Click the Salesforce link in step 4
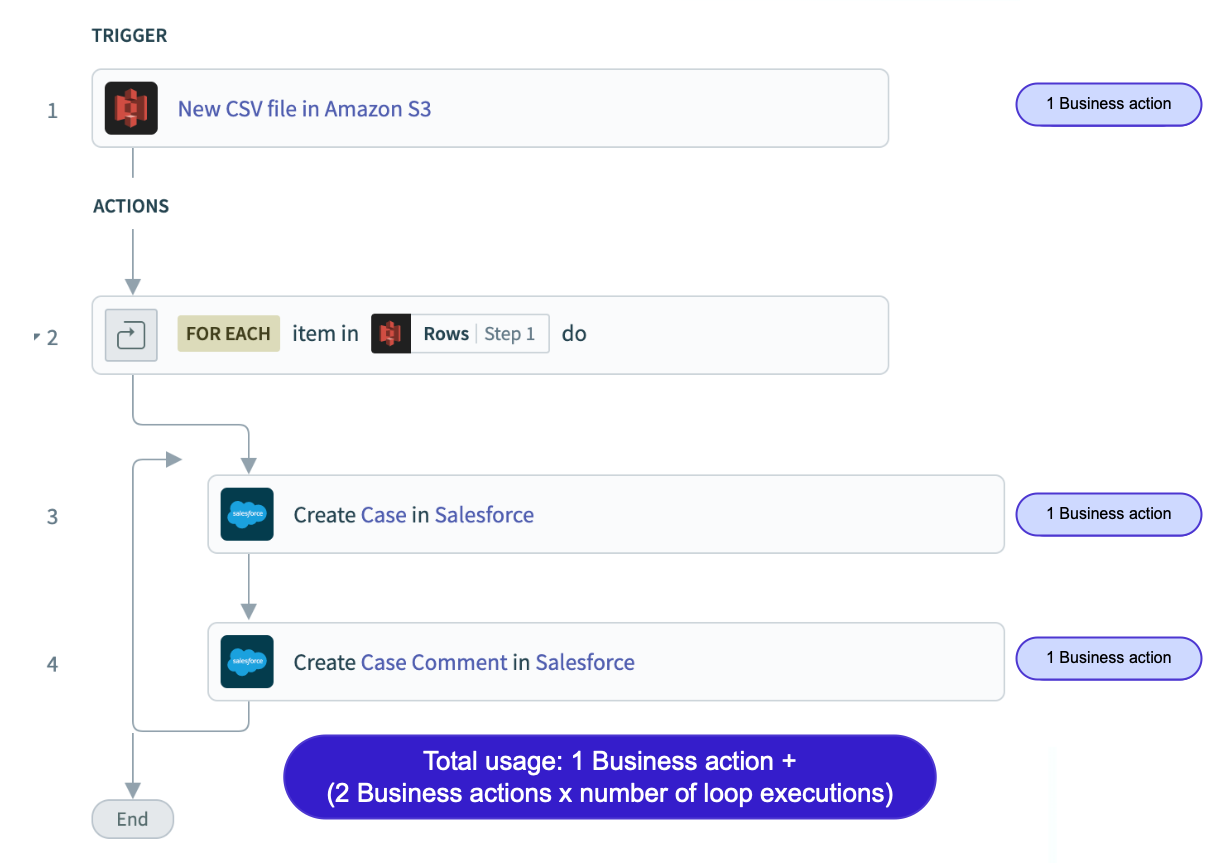 [x=585, y=662]
